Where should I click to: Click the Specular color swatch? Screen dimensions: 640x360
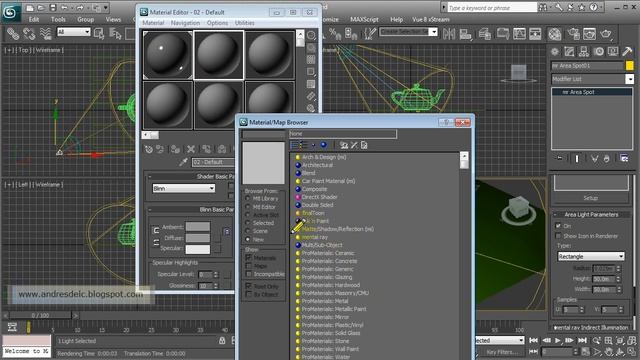tap(198, 249)
